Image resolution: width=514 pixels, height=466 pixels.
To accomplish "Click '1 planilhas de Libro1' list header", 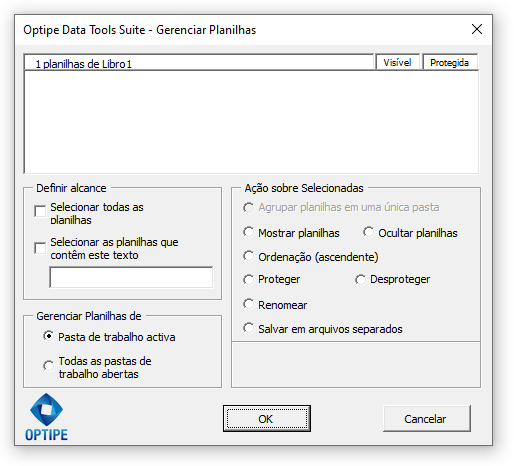I will coord(199,63).
